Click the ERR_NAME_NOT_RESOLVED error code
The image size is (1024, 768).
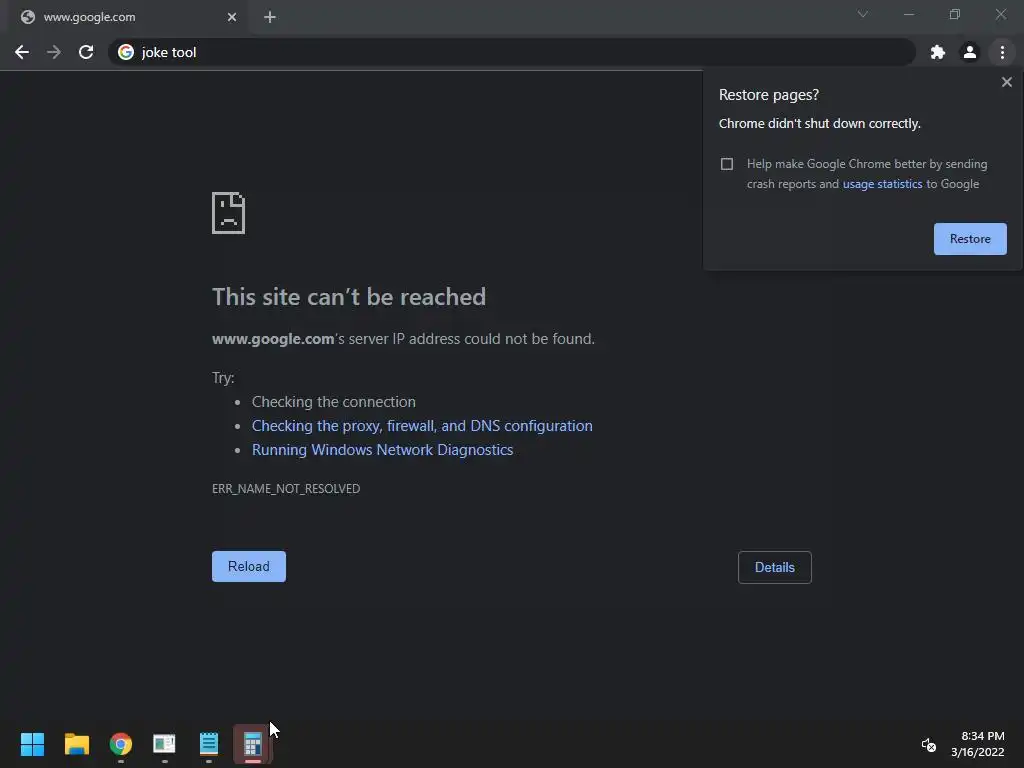tap(286, 488)
